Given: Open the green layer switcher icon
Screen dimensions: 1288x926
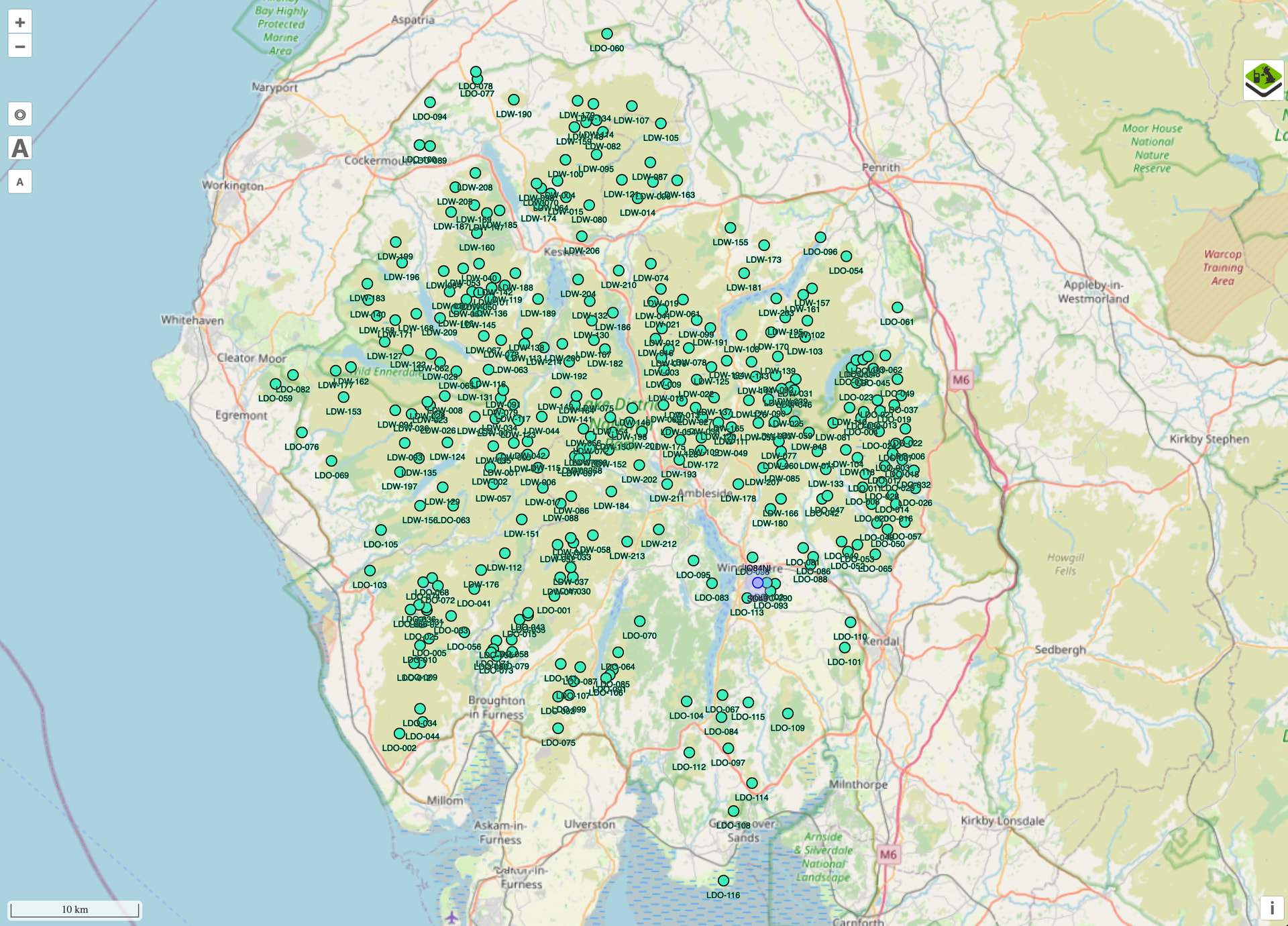Looking at the screenshot, I should coord(1263,81).
